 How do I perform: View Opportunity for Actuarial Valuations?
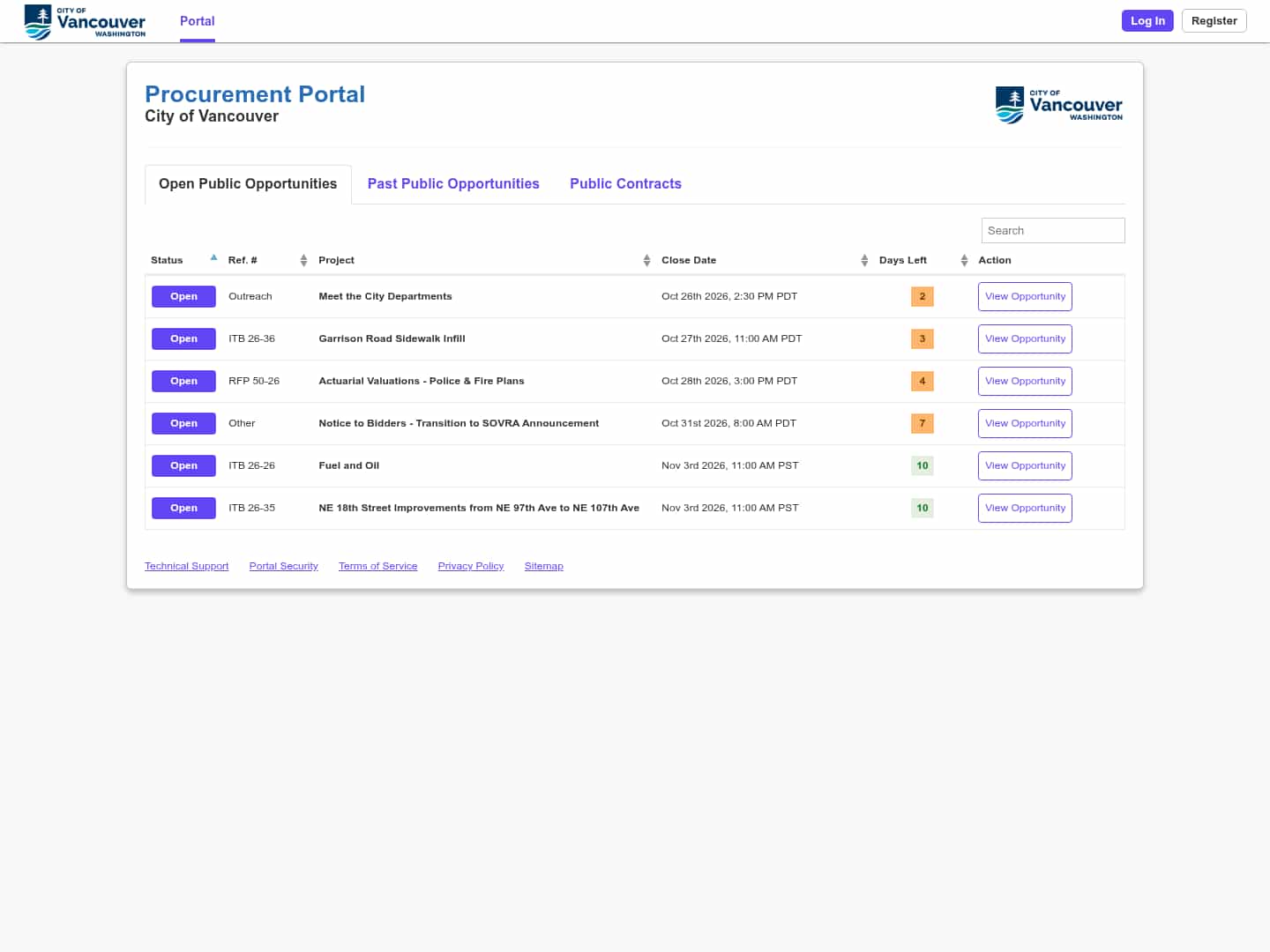tap(1025, 381)
